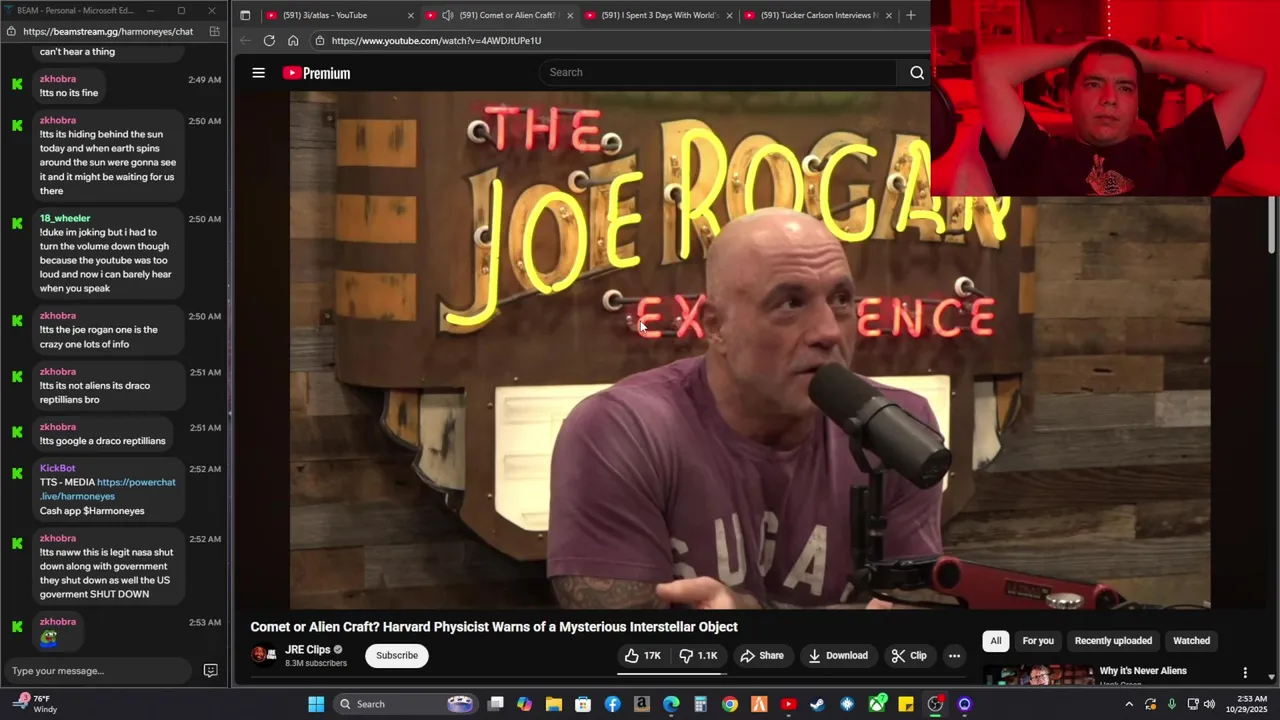Select the All filter chip
1280x720 pixels.
(996, 641)
